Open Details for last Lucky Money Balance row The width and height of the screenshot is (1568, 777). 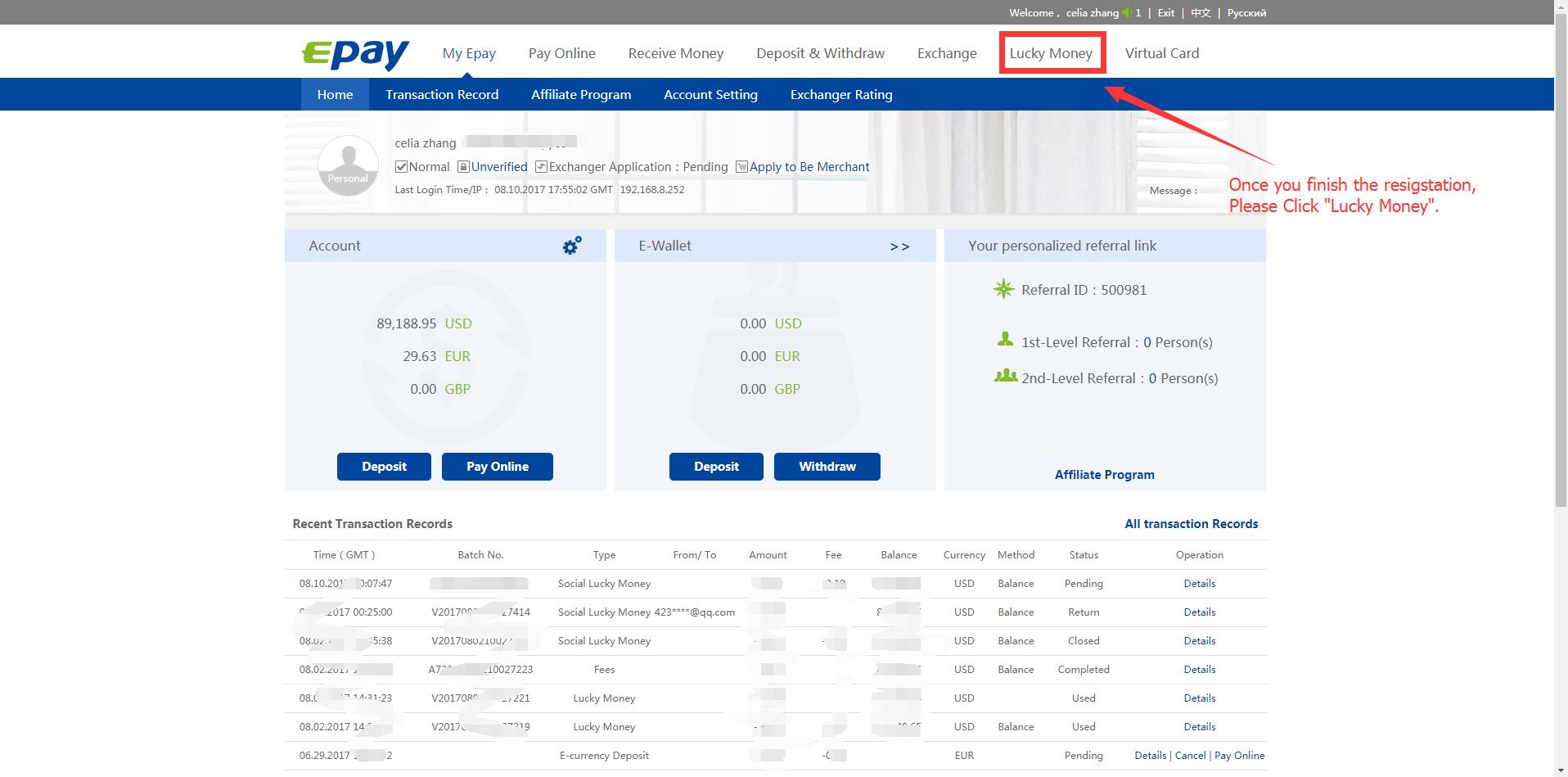(x=1200, y=727)
